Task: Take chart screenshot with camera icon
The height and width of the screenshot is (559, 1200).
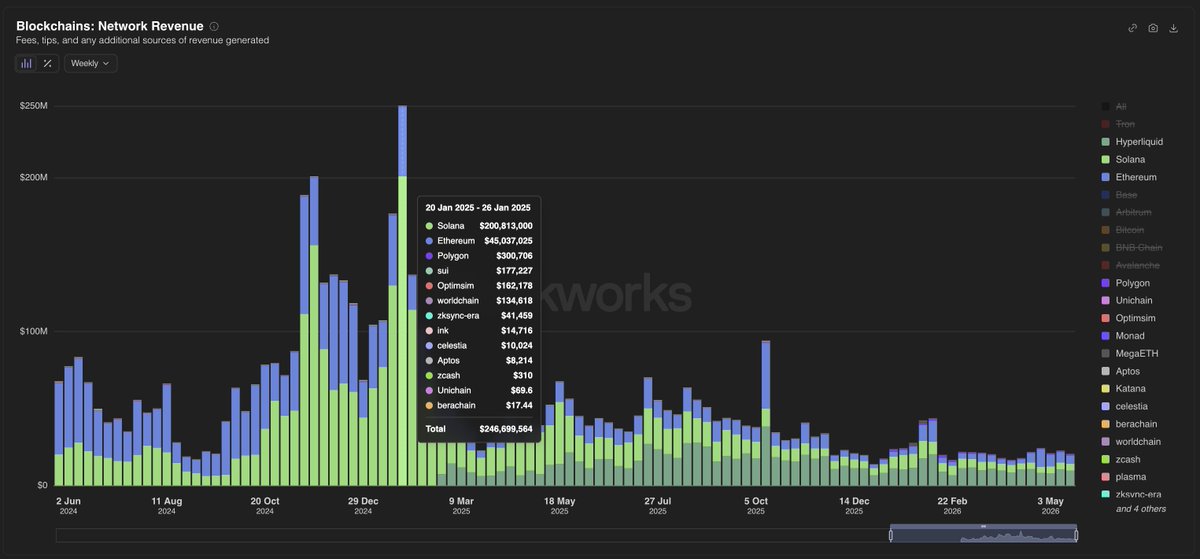Action: click(x=1153, y=28)
